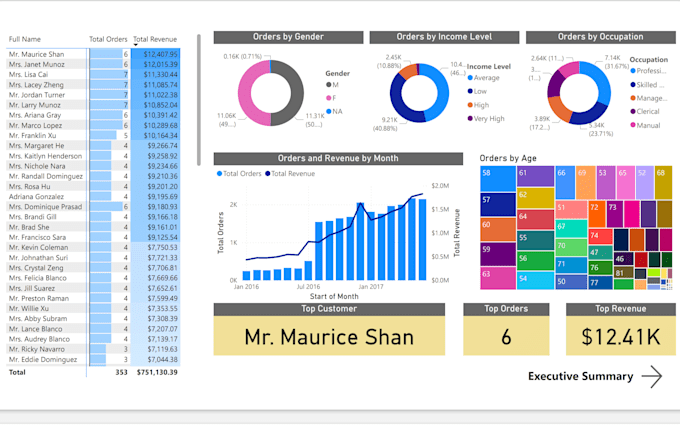
Task: Select the Manual occupation legend item
Action: (x=645, y=125)
